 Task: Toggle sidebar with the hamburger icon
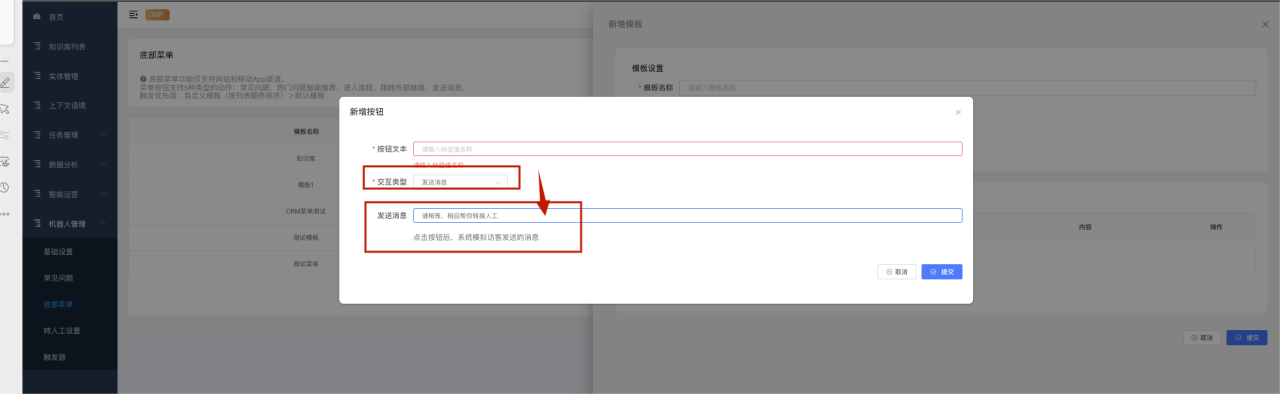click(134, 14)
